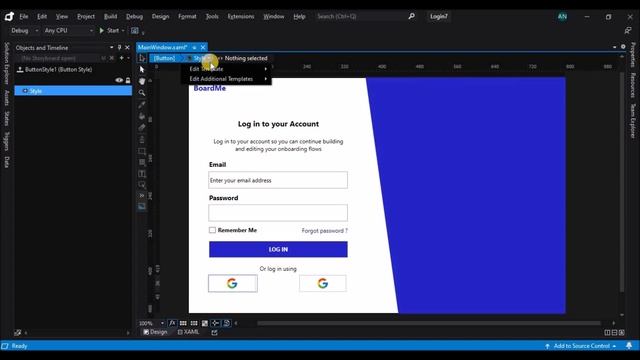Pop out the XAML pane icon

(214, 333)
